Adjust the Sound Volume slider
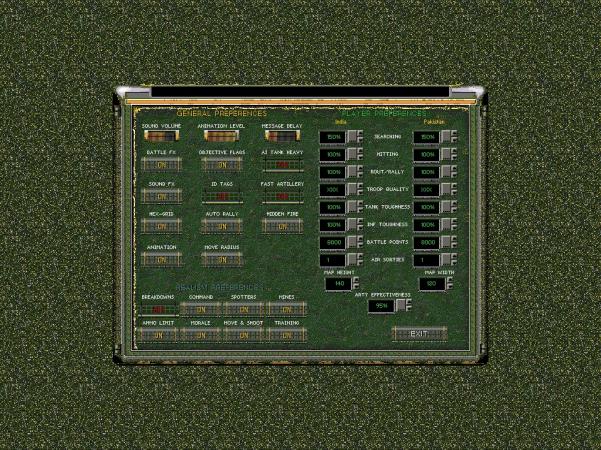Viewport: 601px width, 450px height. click(160, 136)
